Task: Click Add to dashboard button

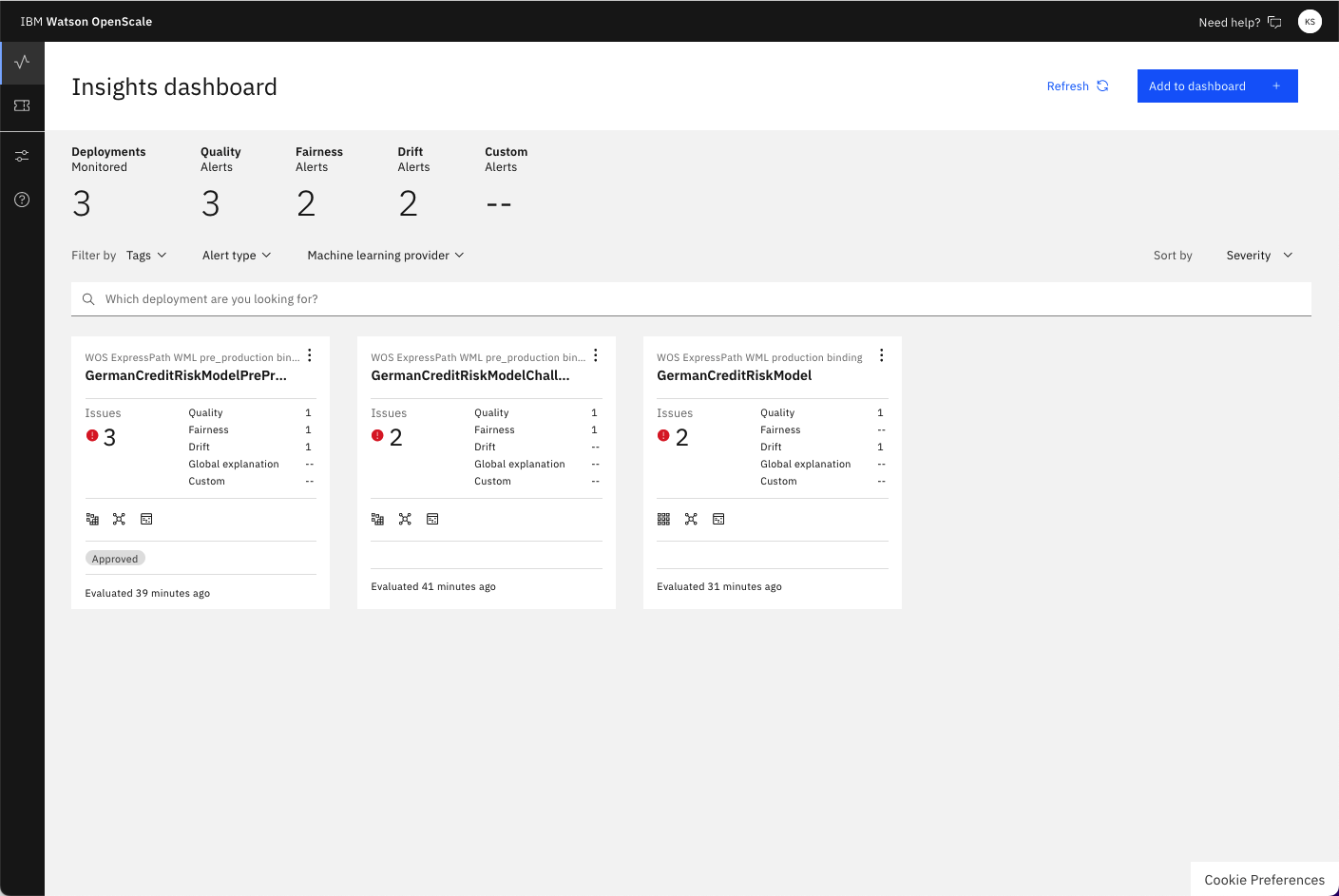Action: coord(1216,86)
